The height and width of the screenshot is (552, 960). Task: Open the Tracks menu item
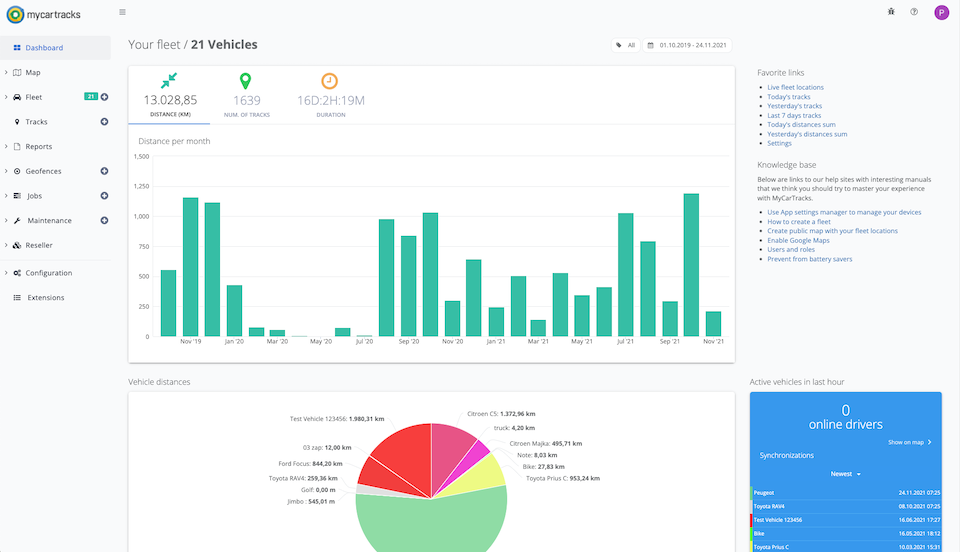pyautogui.click(x=55, y=122)
